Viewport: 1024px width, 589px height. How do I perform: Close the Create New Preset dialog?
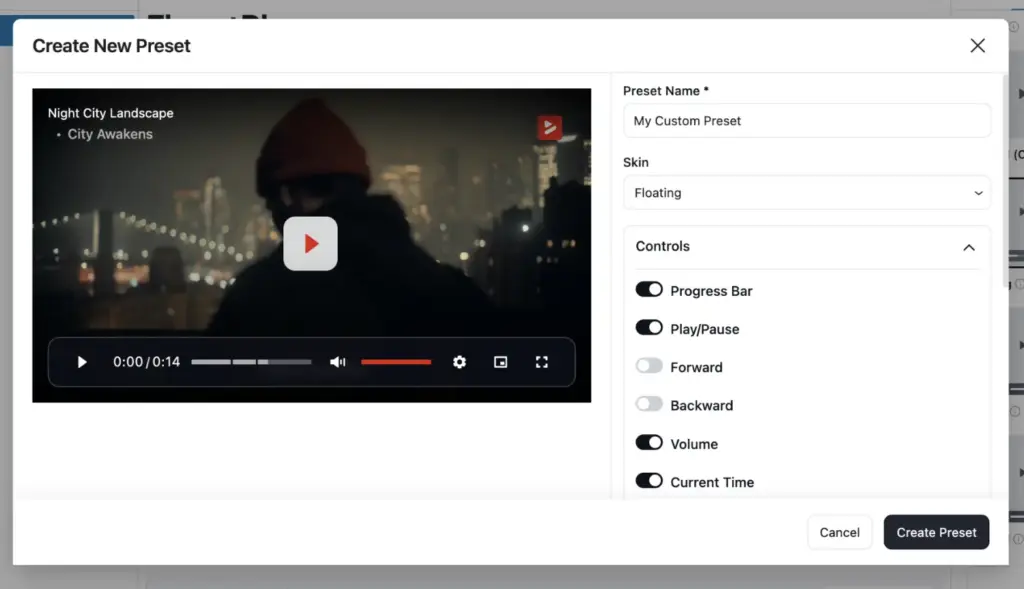[977, 46]
